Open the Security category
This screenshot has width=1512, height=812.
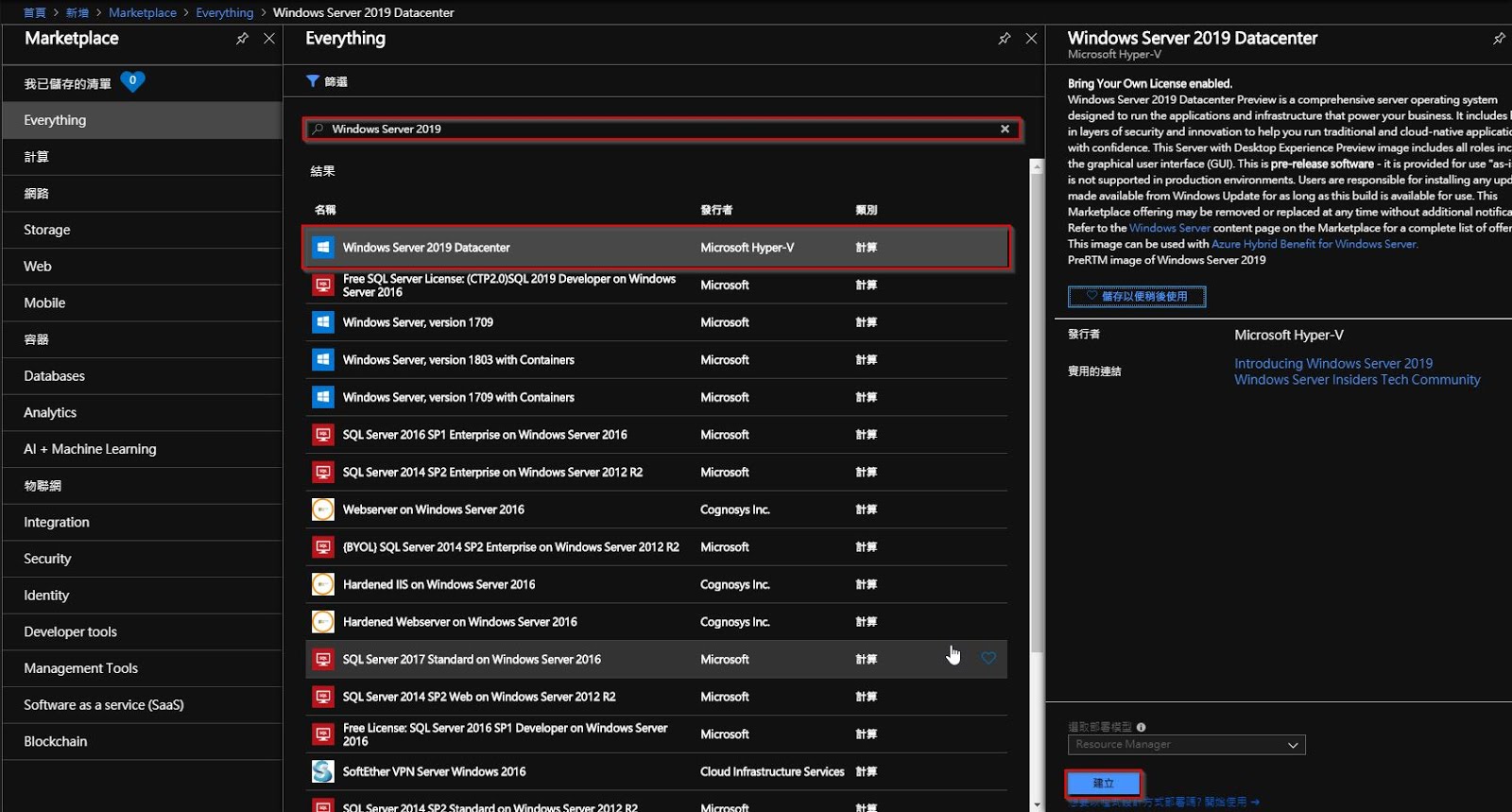(x=143, y=559)
